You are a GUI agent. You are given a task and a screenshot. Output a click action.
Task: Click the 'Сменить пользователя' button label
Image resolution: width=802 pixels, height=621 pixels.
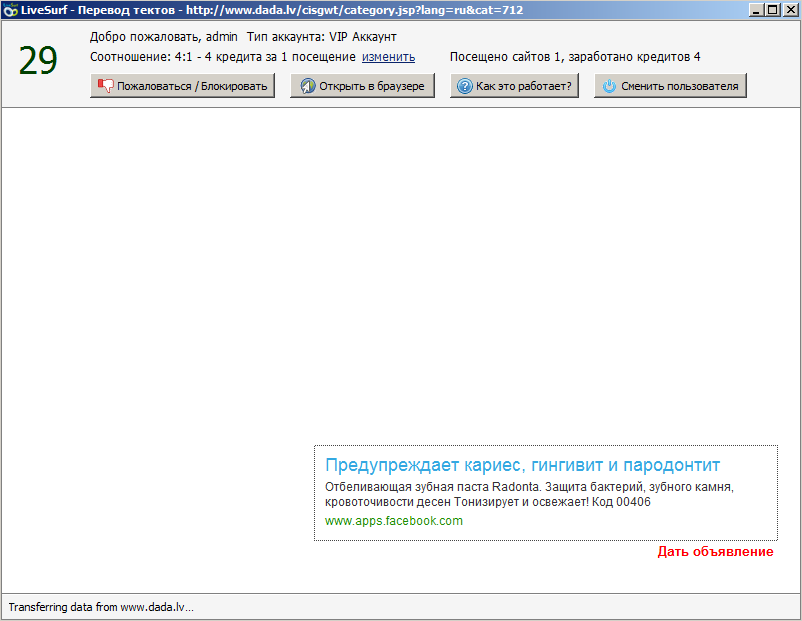pyautogui.click(x=680, y=86)
